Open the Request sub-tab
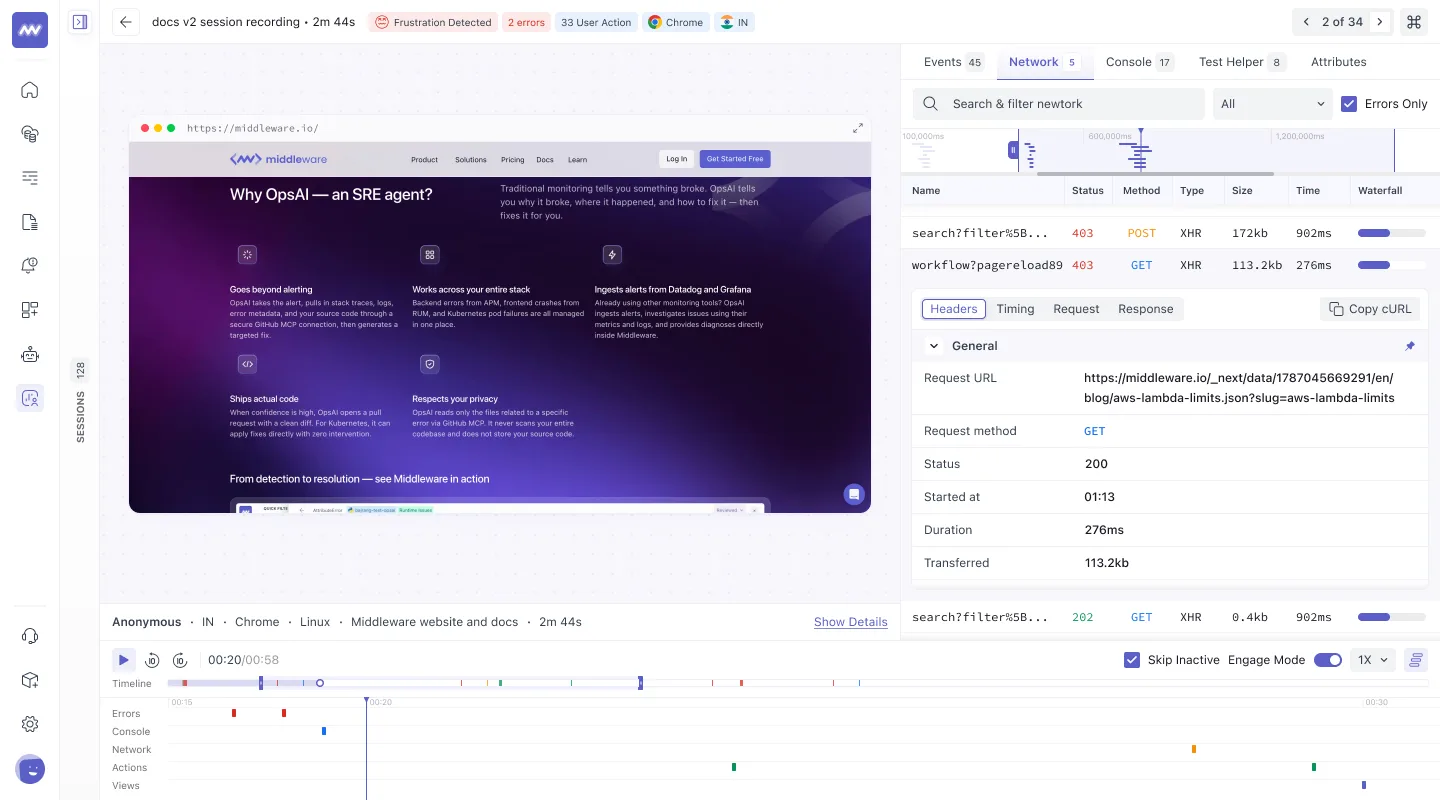The image size is (1440, 800). click(x=1076, y=309)
